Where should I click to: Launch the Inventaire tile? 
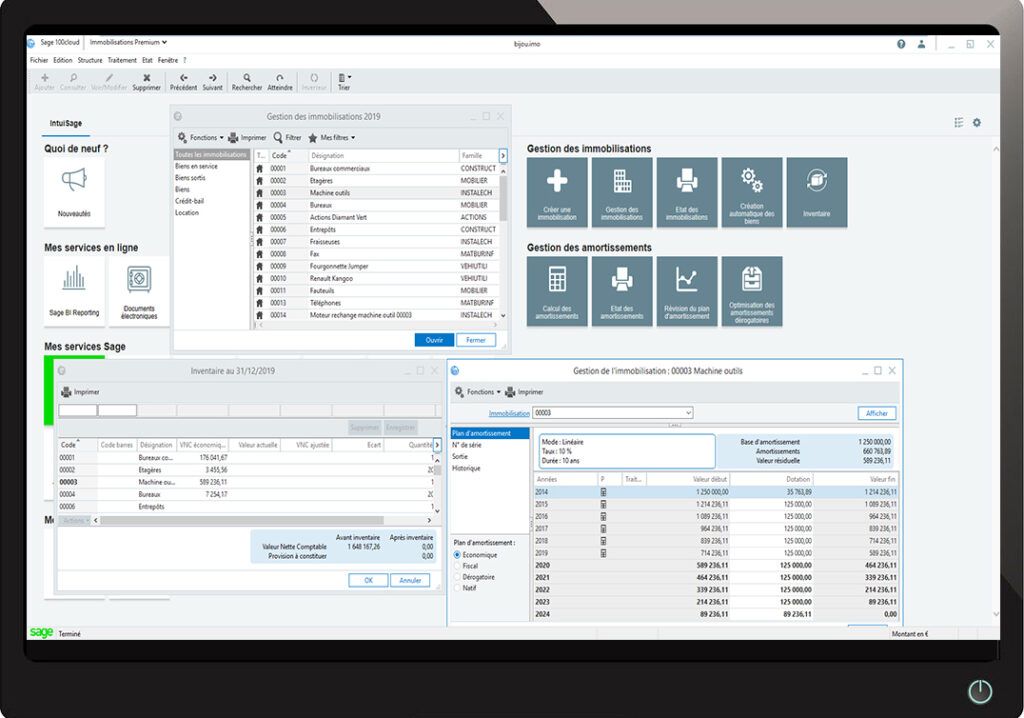coord(816,191)
